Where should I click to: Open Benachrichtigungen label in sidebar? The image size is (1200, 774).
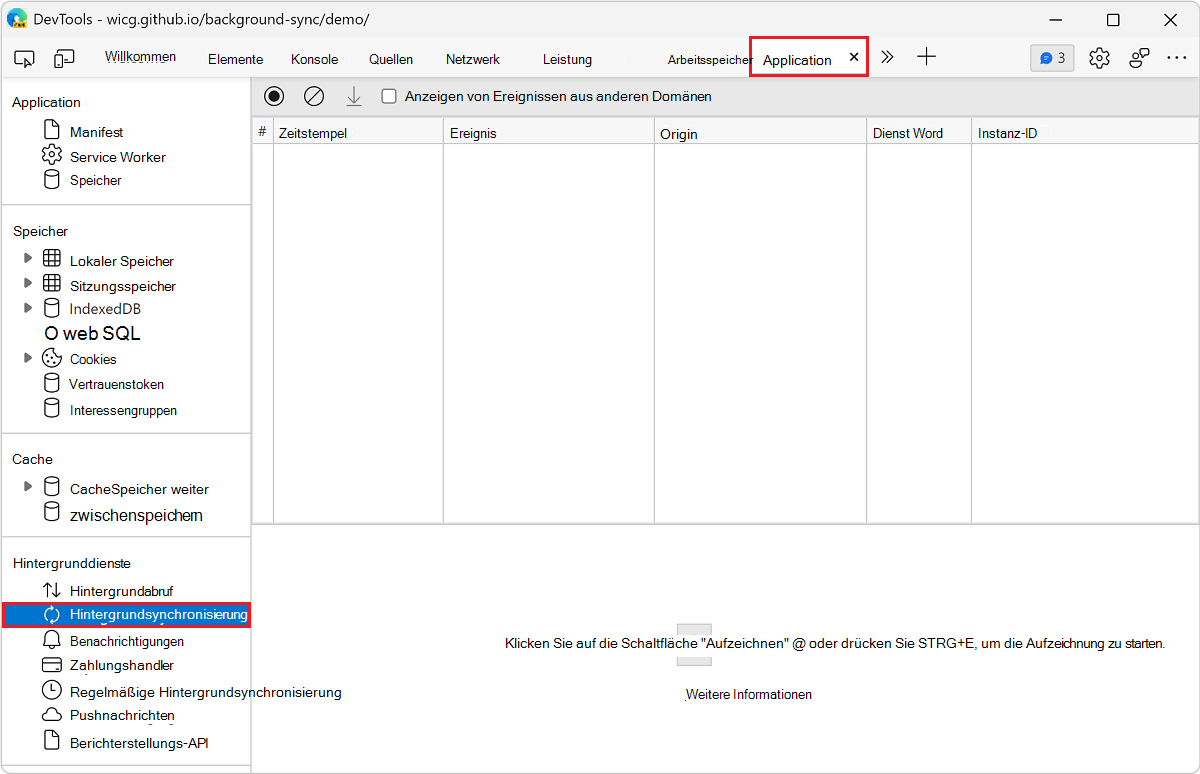(127, 641)
